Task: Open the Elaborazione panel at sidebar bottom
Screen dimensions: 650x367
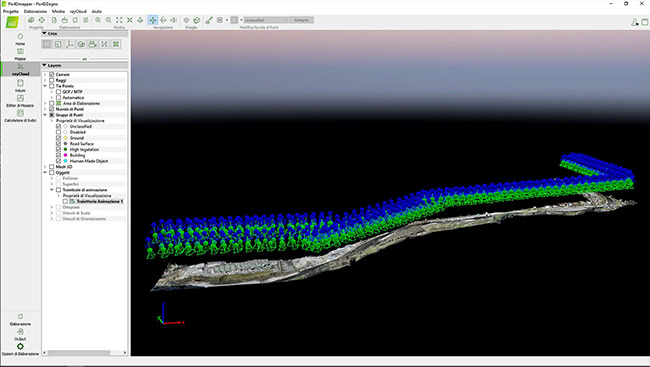Action: pyautogui.click(x=20, y=319)
